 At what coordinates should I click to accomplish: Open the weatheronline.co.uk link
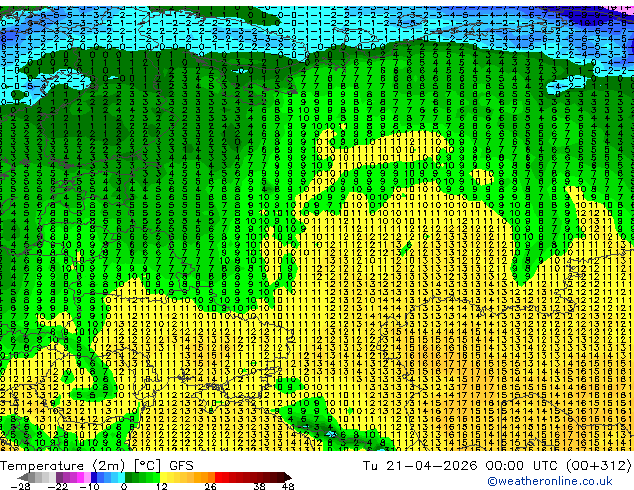pyautogui.click(x=550, y=481)
